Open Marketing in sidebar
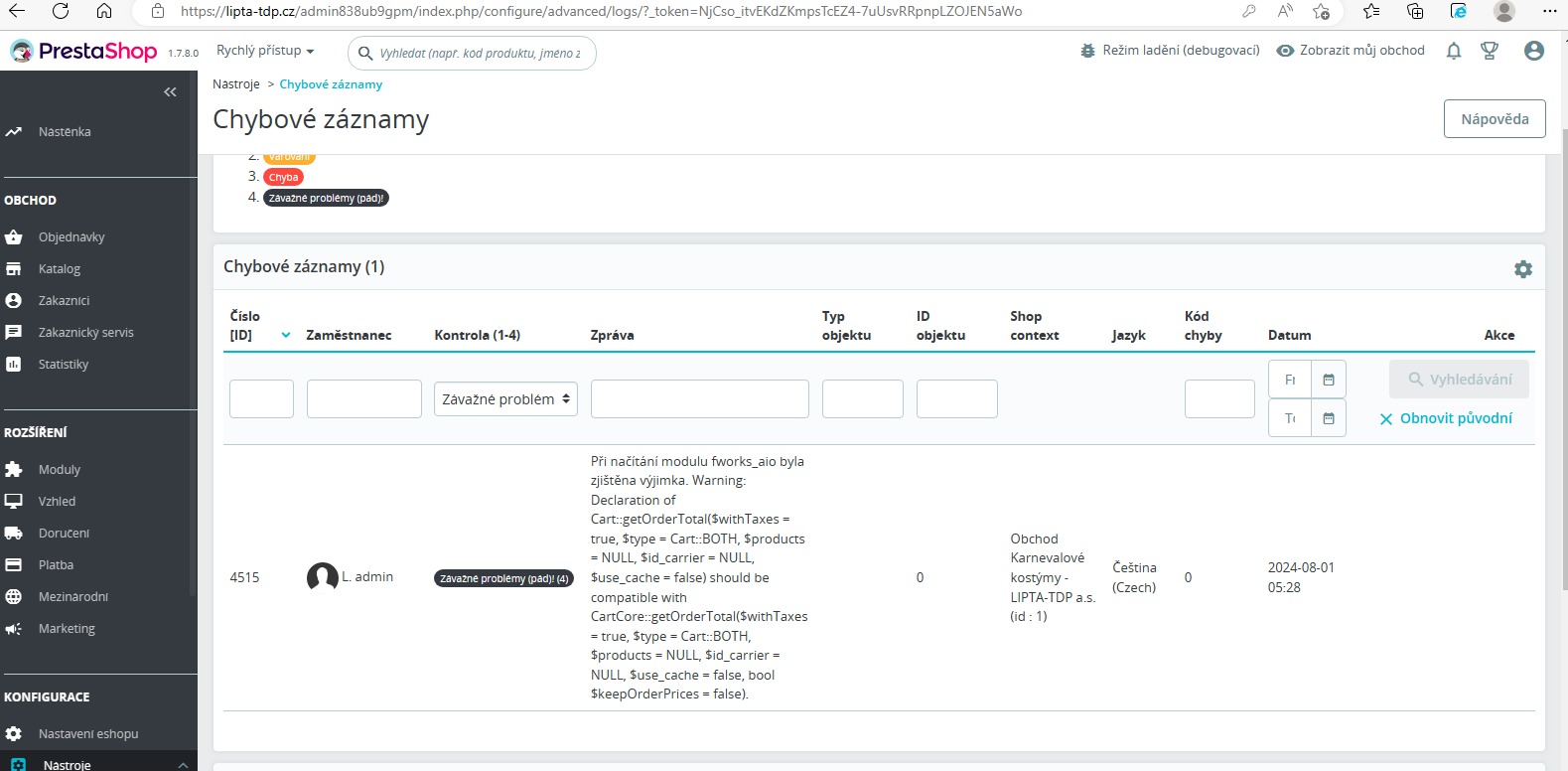This screenshot has height=771, width=1568. pyautogui.click(x=67, y=628)
